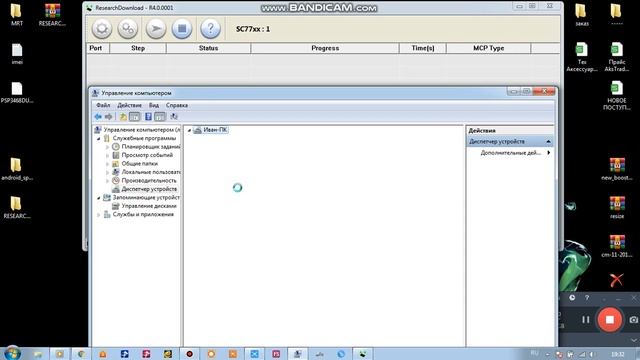Collapse Служебные программы tree node
The image size is (640, 360).
(99, 139)
